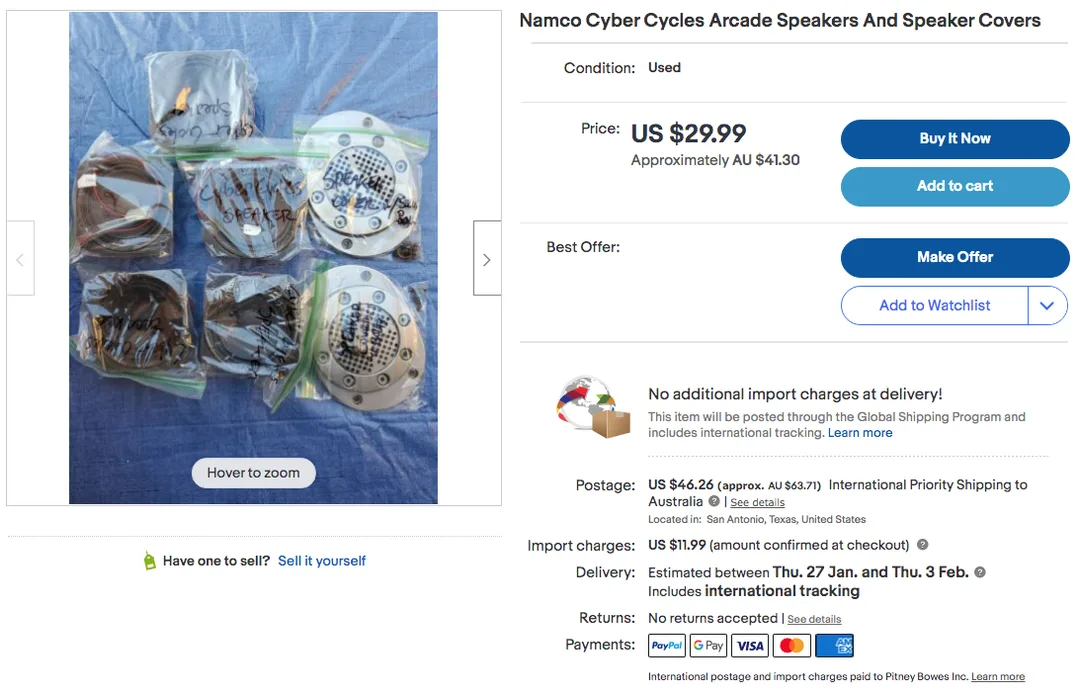Click the Mastercard payment icon
The height and width of the screenshot is (695, 1080).
[x=792, y=646]
